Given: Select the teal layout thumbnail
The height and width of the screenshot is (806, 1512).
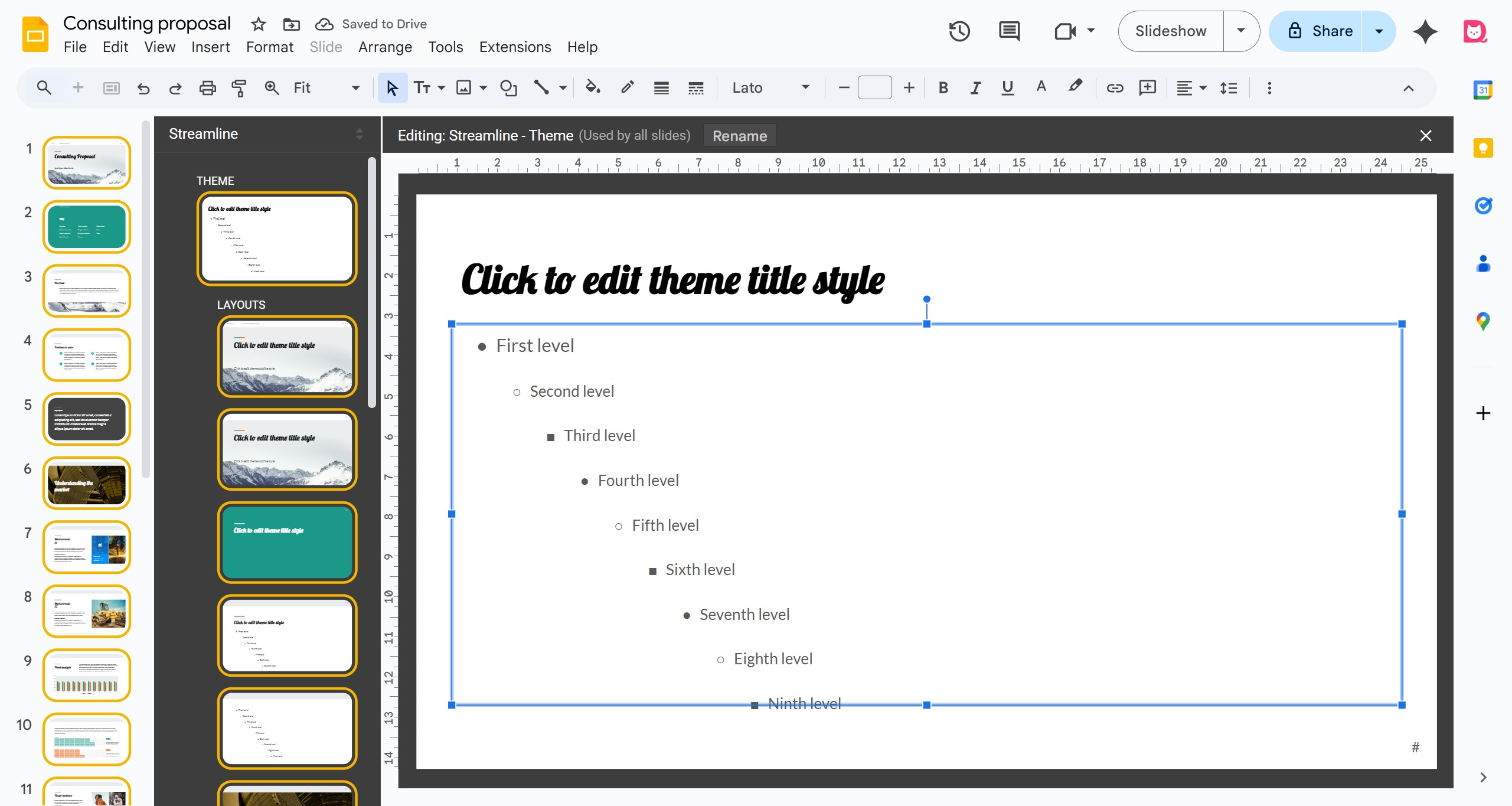Looking at the screenshot, I should click(288, 543).
